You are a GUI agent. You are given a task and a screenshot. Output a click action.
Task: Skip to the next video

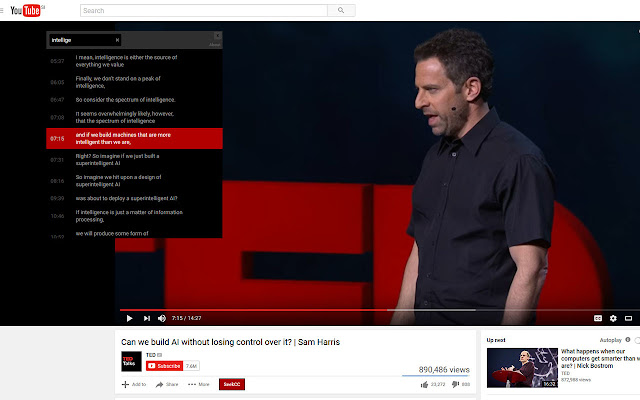click(147, 318)
